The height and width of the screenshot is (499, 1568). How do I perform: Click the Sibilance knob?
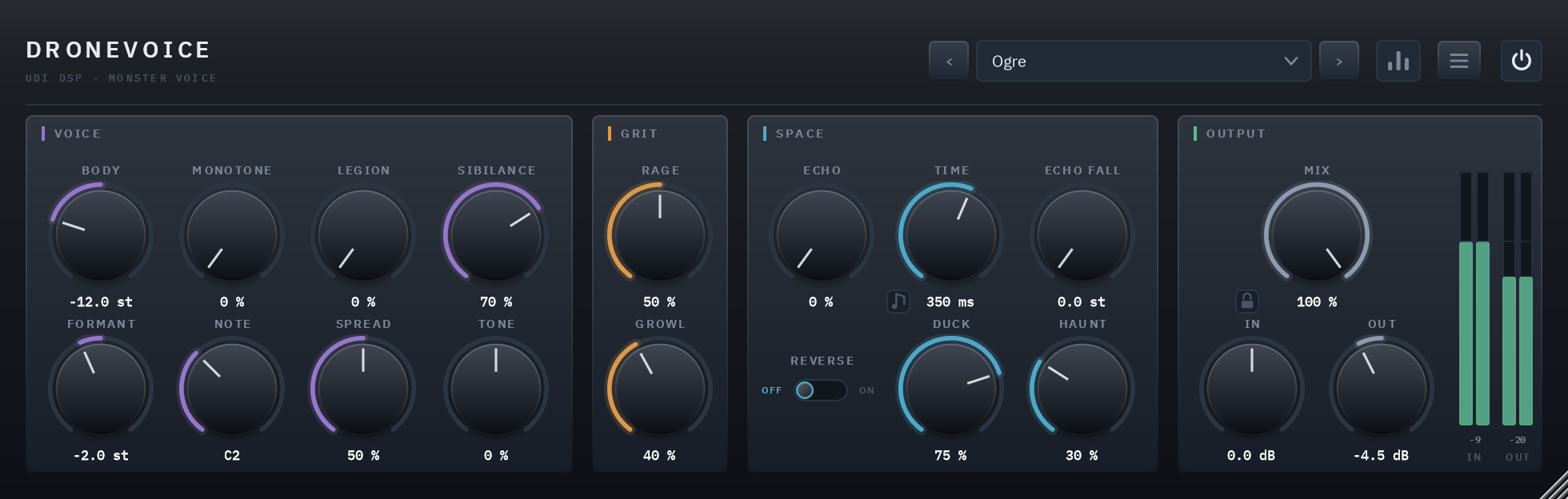[x=496, y=235]
